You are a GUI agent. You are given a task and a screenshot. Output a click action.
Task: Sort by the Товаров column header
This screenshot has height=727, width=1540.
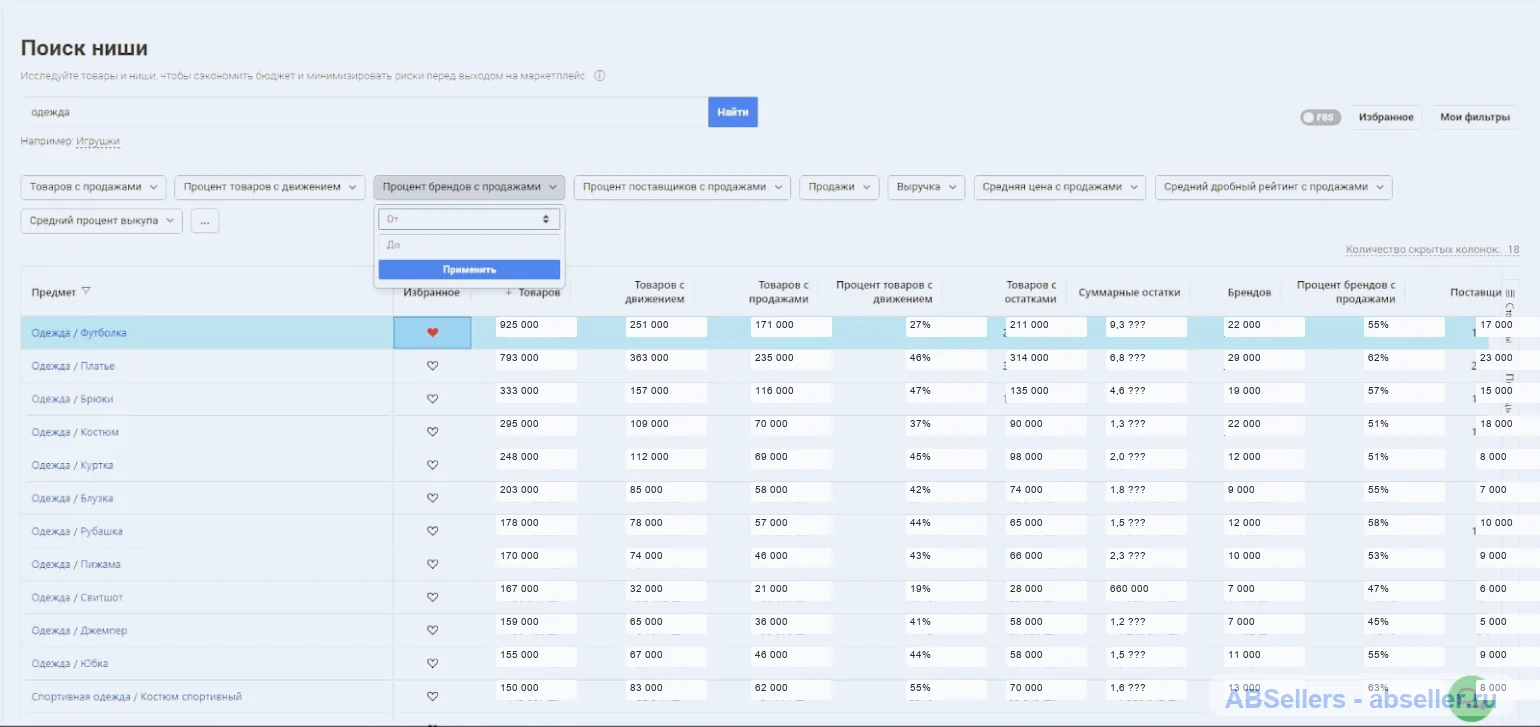[x=539, y=292]
